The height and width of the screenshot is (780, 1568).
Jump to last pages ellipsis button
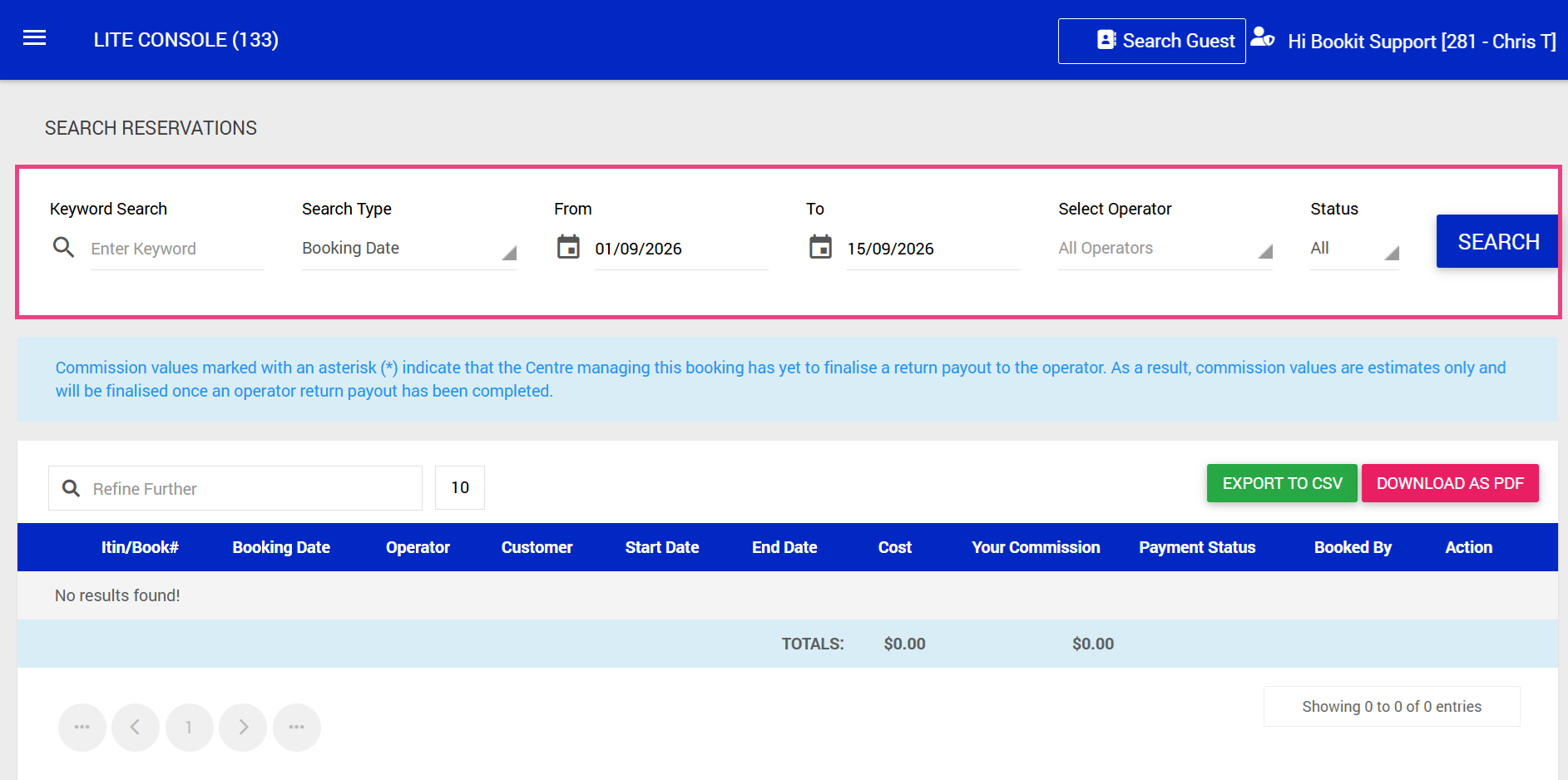point(297,728)
